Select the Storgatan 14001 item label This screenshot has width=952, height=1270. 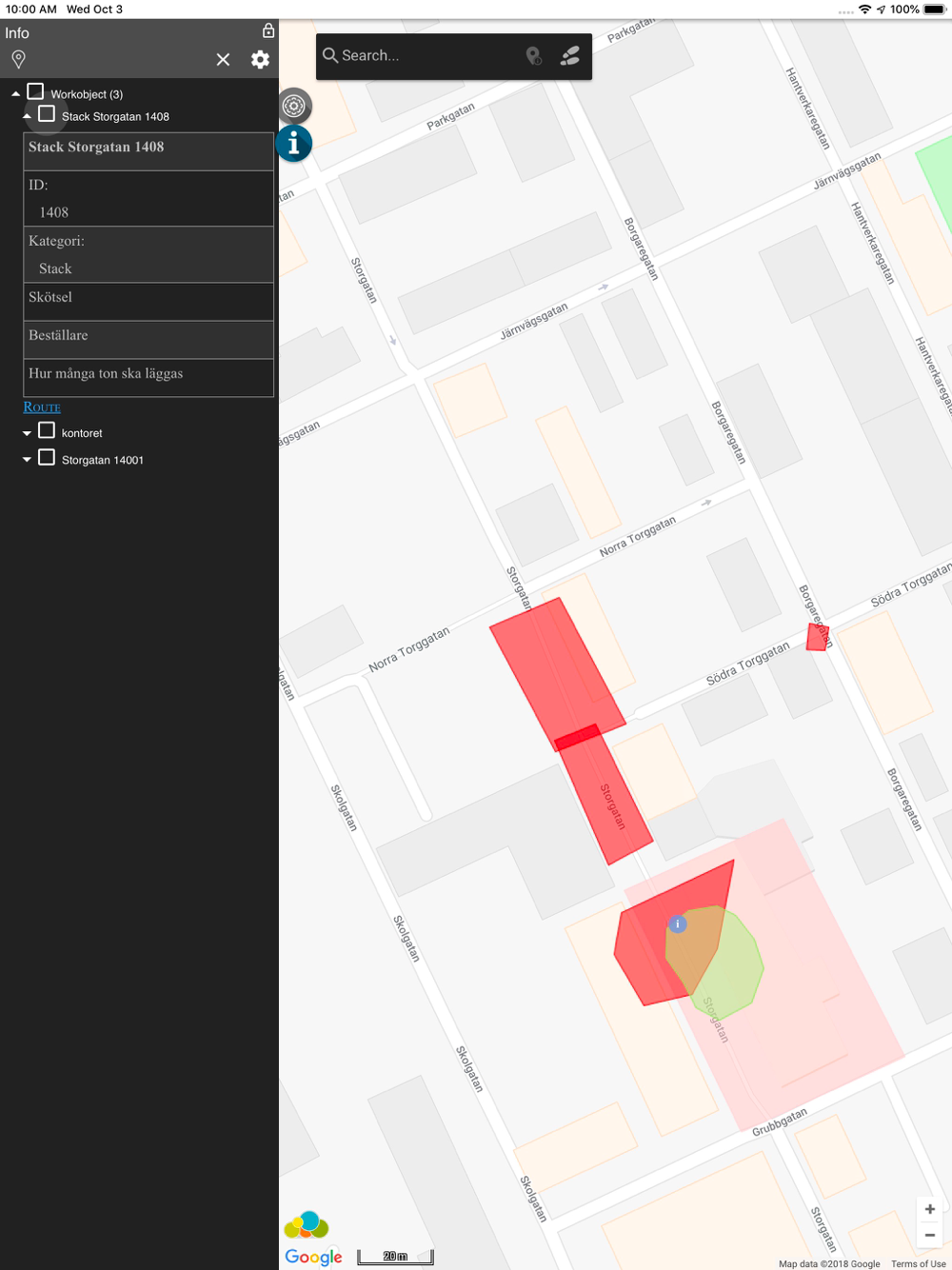103,460
